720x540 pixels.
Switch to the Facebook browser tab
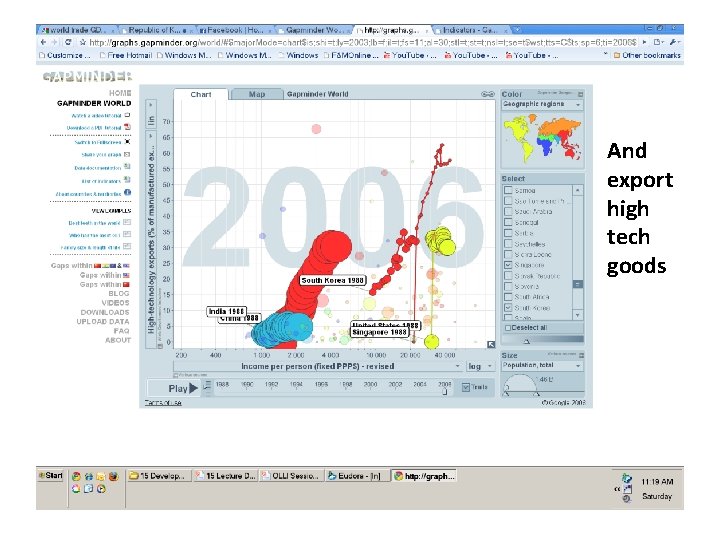coord(235,30)
